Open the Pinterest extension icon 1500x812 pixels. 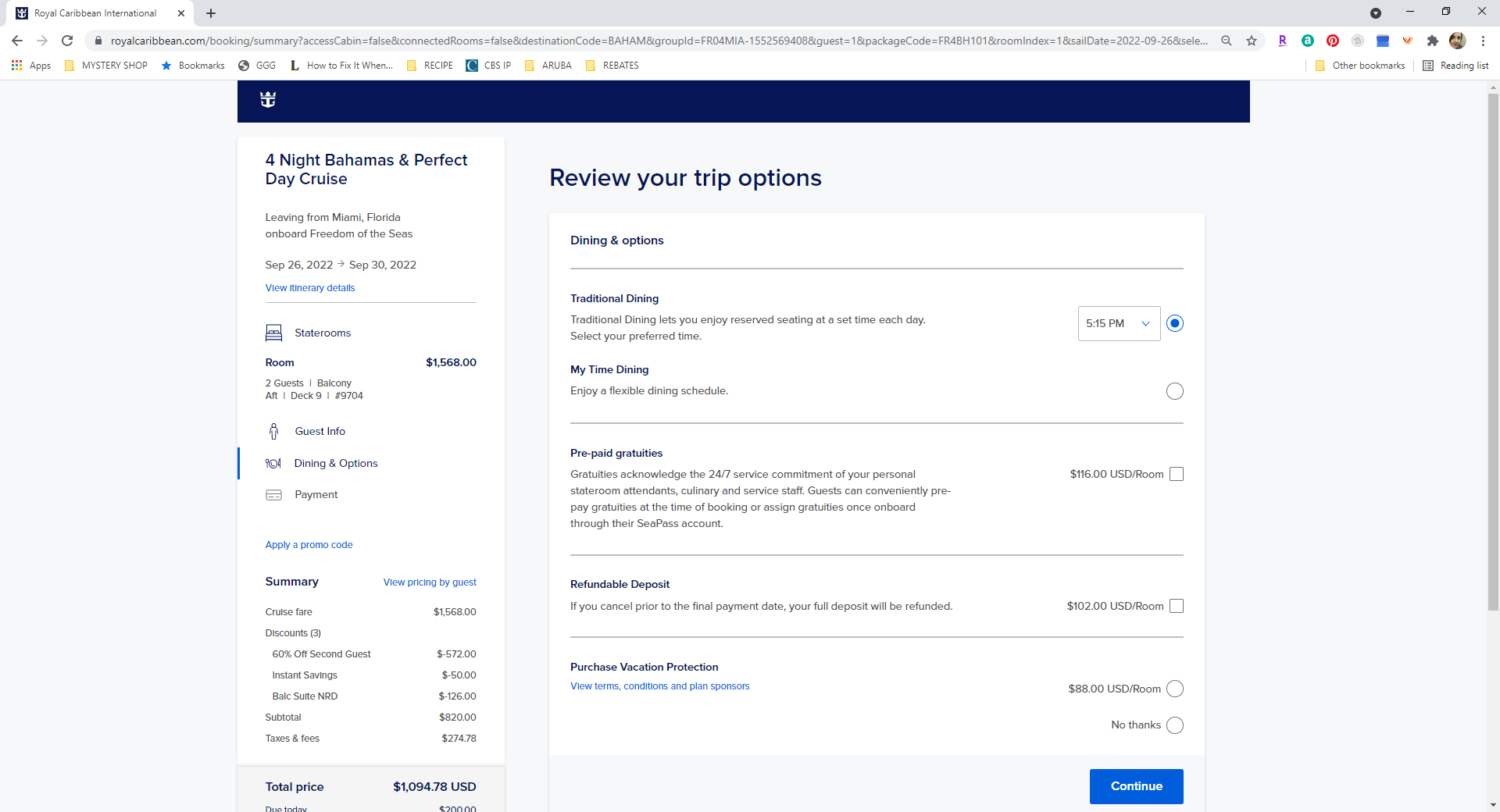coord(1333,41)
